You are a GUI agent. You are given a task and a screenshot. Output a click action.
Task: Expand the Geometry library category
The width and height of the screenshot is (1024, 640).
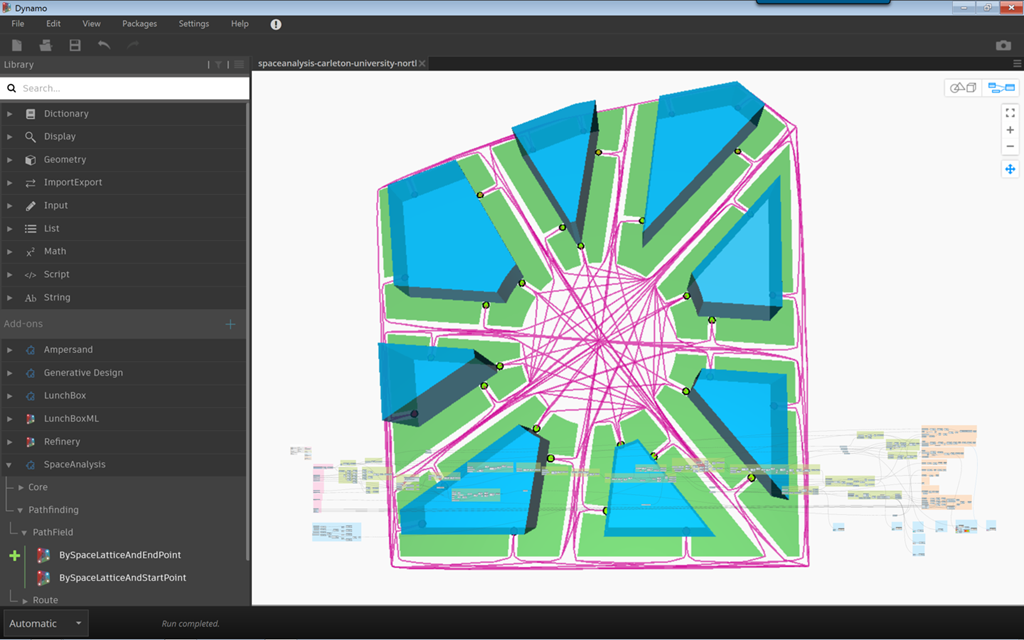click(x=65, y=160)
